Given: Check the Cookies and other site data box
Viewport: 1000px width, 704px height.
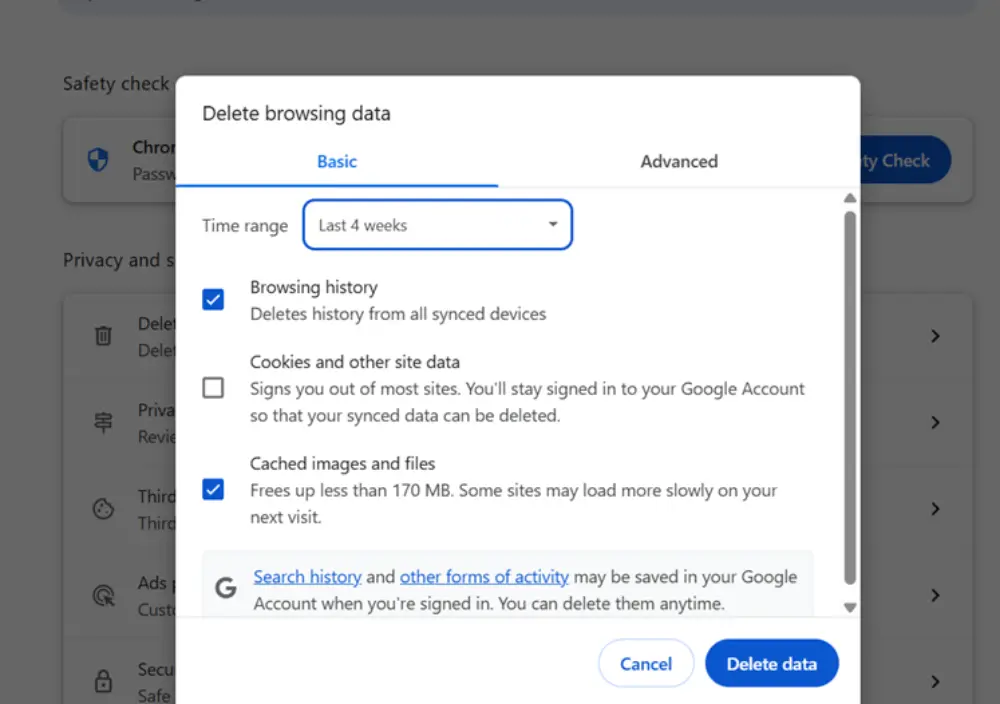Looking at the screenshot, I should [x=213, y=388].
